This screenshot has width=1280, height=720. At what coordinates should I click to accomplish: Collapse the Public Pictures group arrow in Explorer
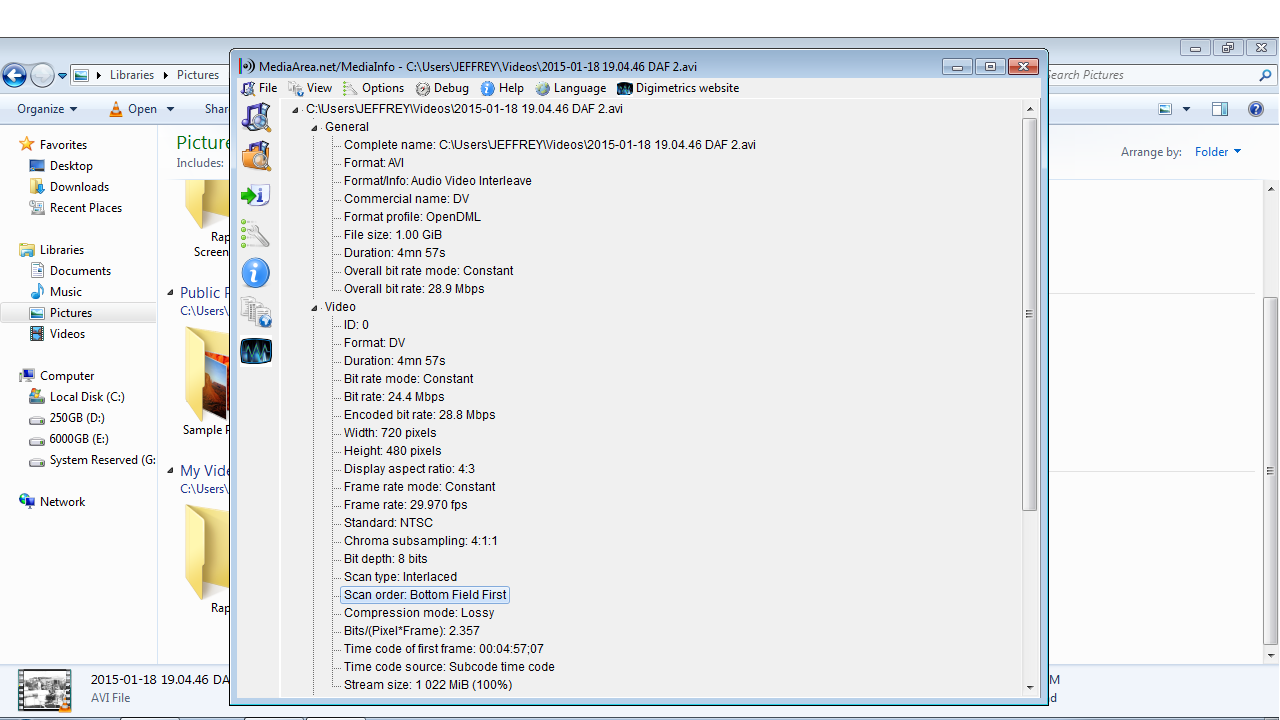tap(171, 293)
